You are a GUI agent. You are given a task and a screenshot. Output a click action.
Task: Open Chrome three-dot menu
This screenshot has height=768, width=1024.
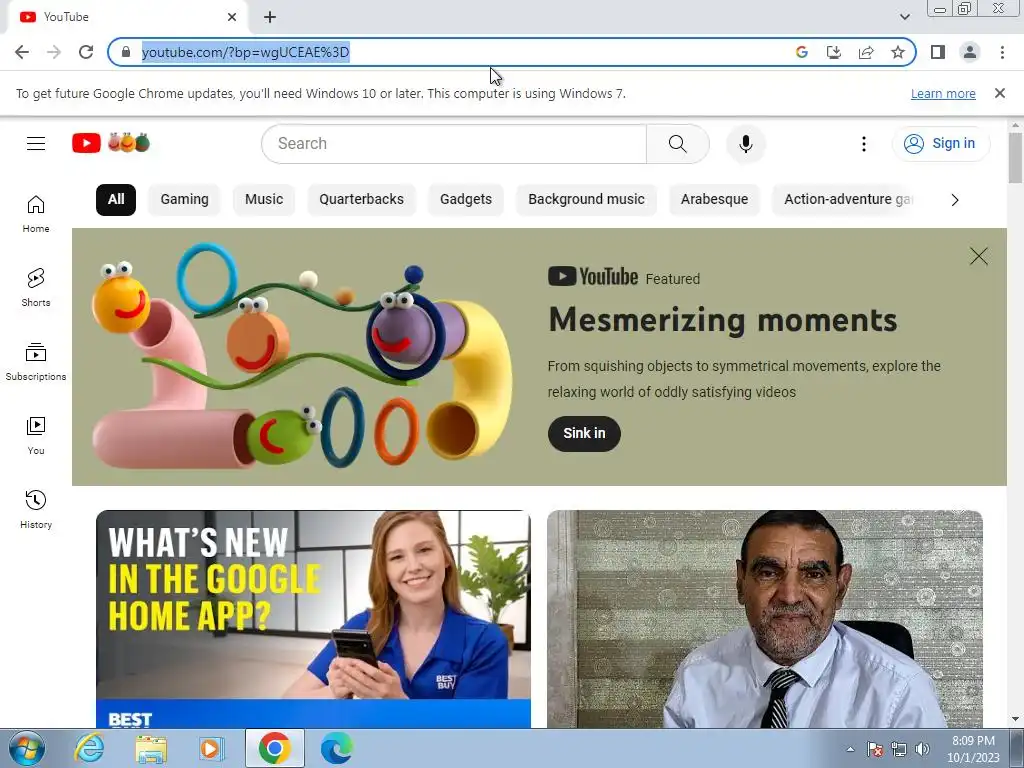pyautogui.click(x=1002, y=52)
